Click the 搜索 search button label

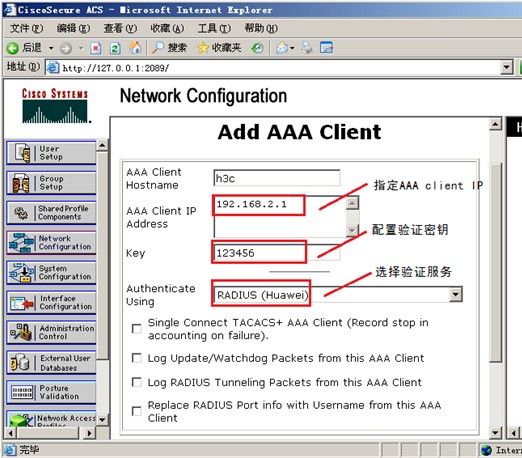[177, 48]
